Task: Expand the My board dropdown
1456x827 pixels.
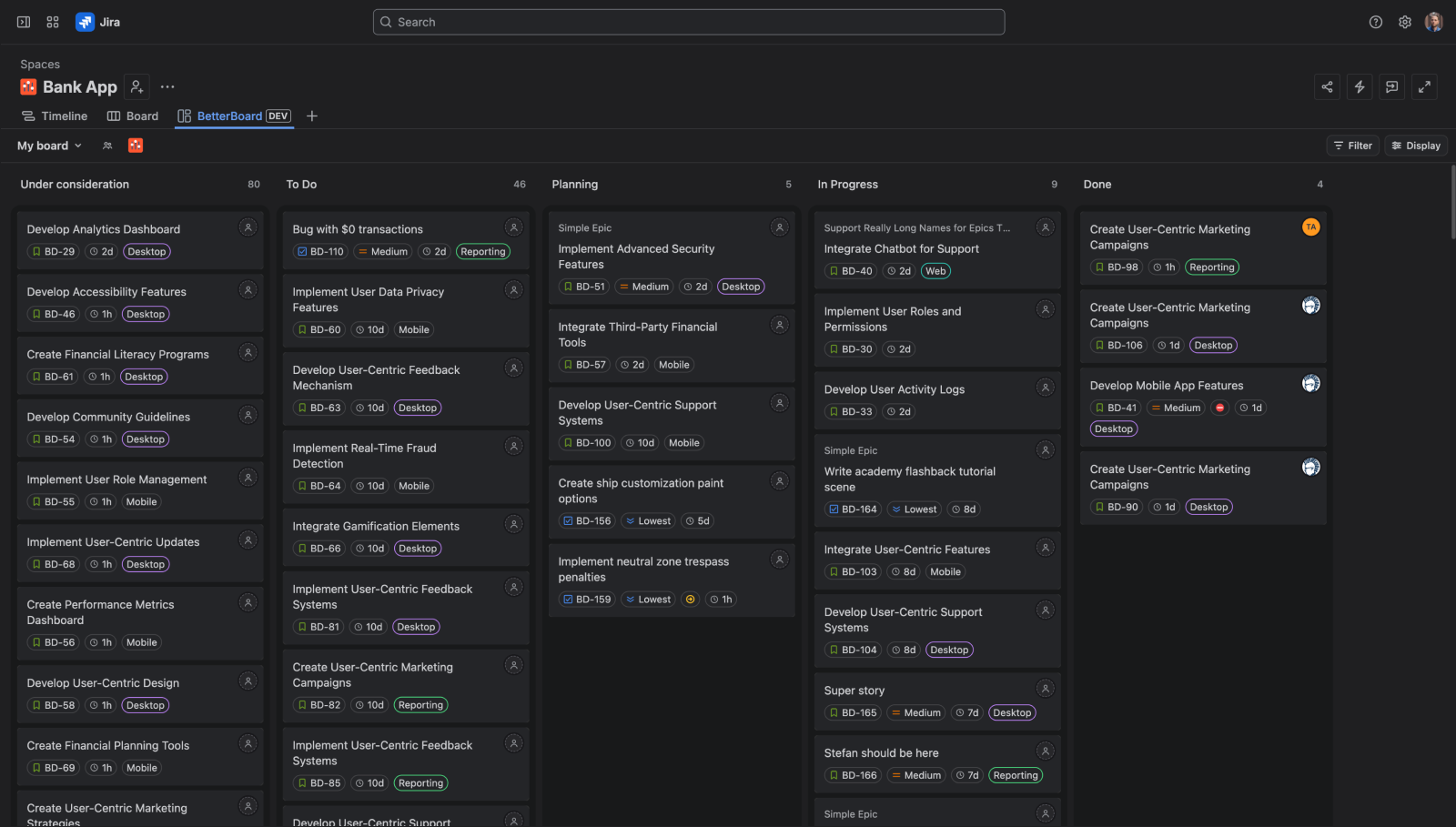Action: click(x=50, y=146)
